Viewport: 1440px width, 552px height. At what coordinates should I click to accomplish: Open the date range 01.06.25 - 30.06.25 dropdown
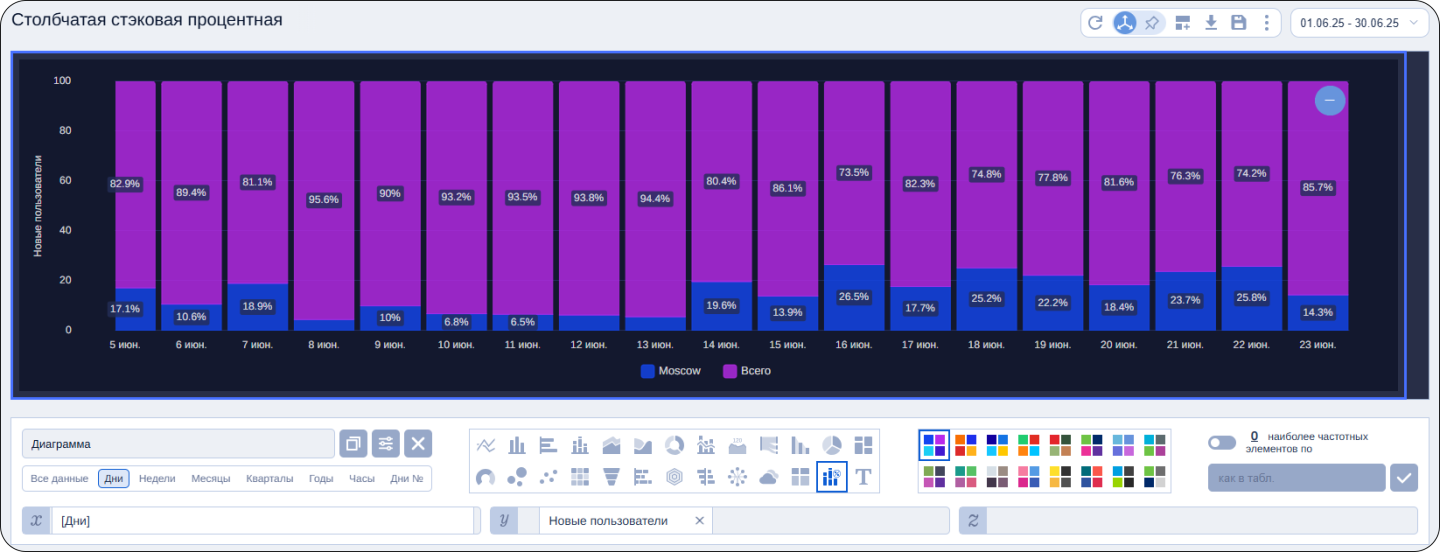[1359, 23]
